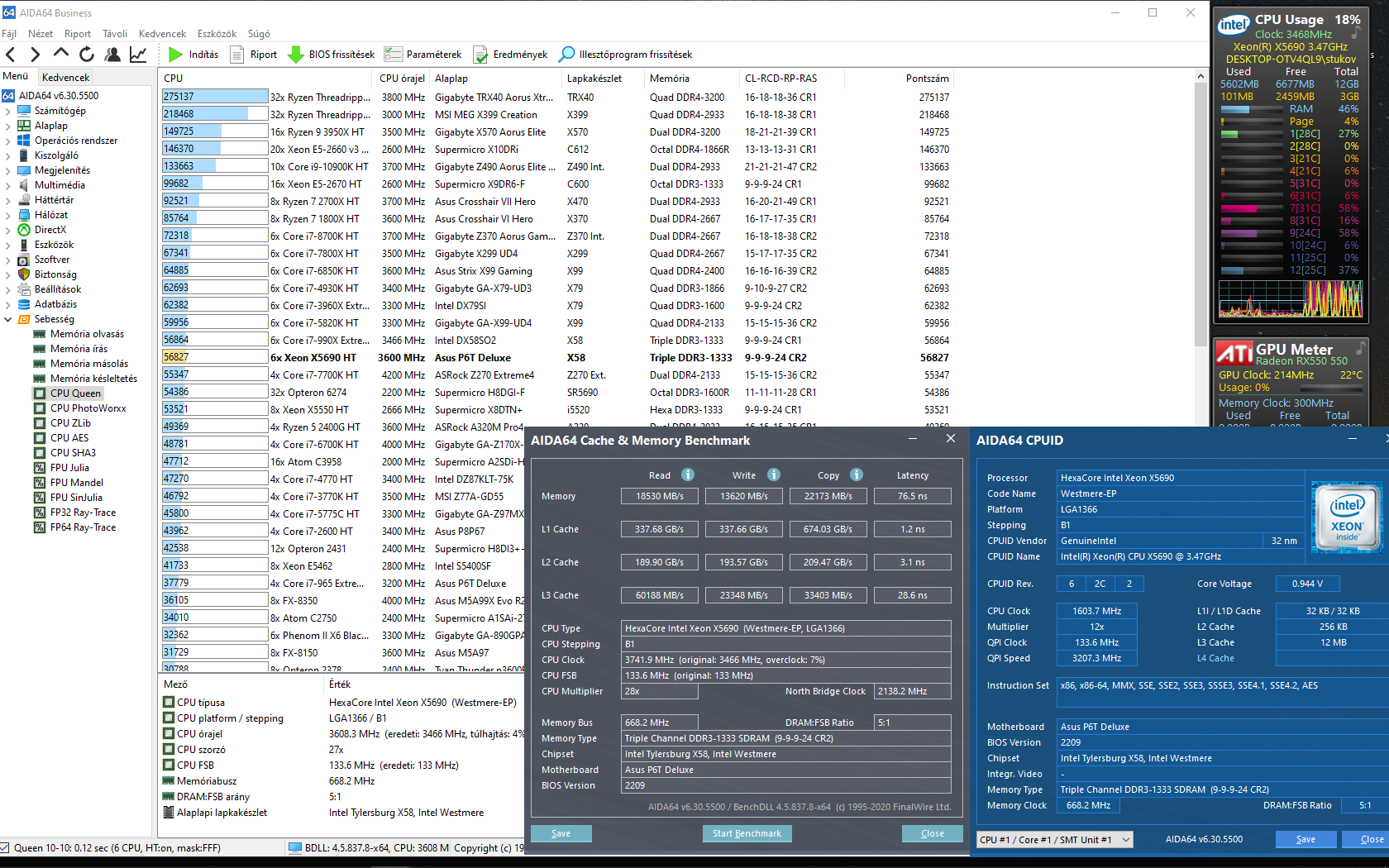Click Save in Cache & Memory Benchmark

[x=561, y=833]
